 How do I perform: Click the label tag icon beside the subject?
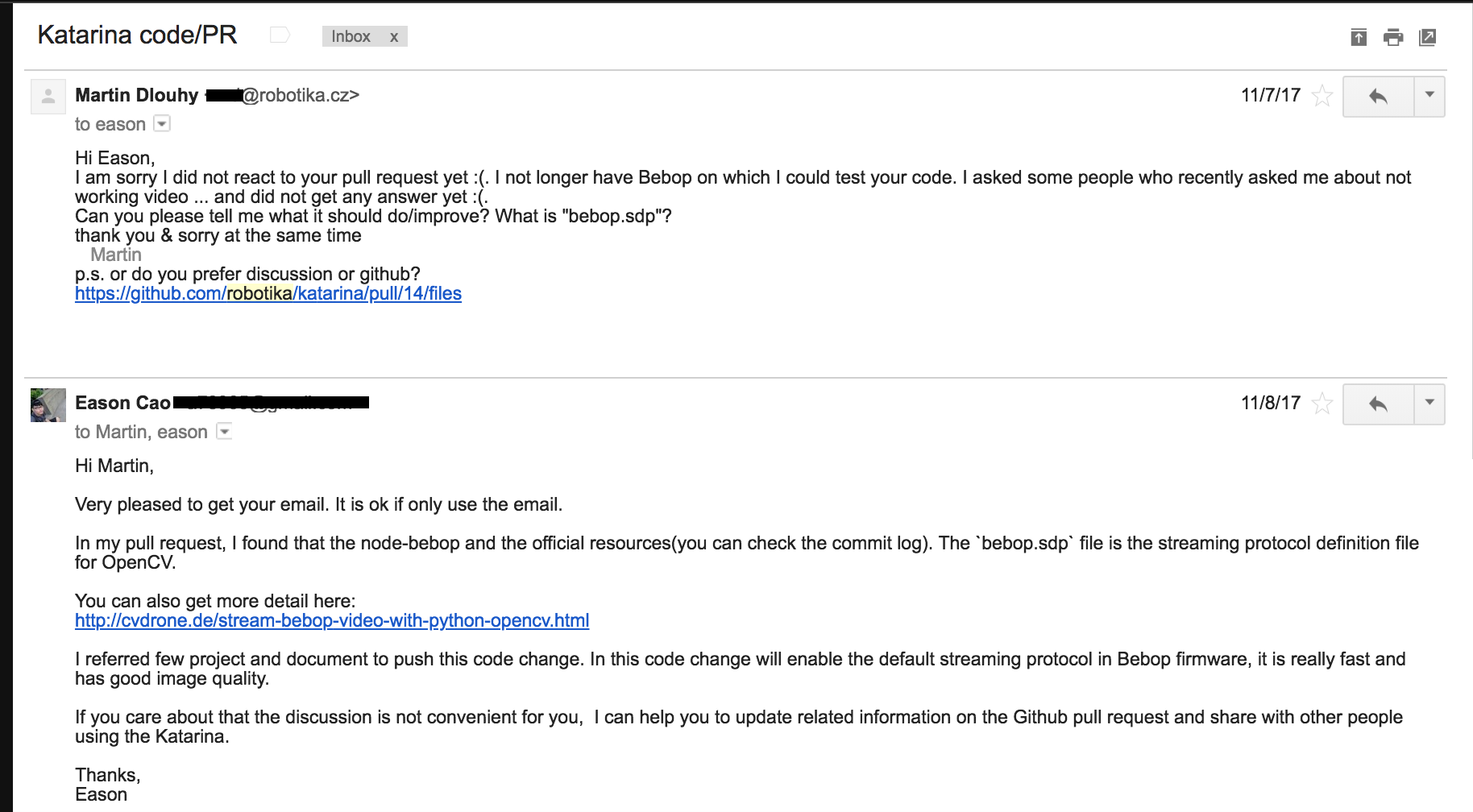coord(278,34)
